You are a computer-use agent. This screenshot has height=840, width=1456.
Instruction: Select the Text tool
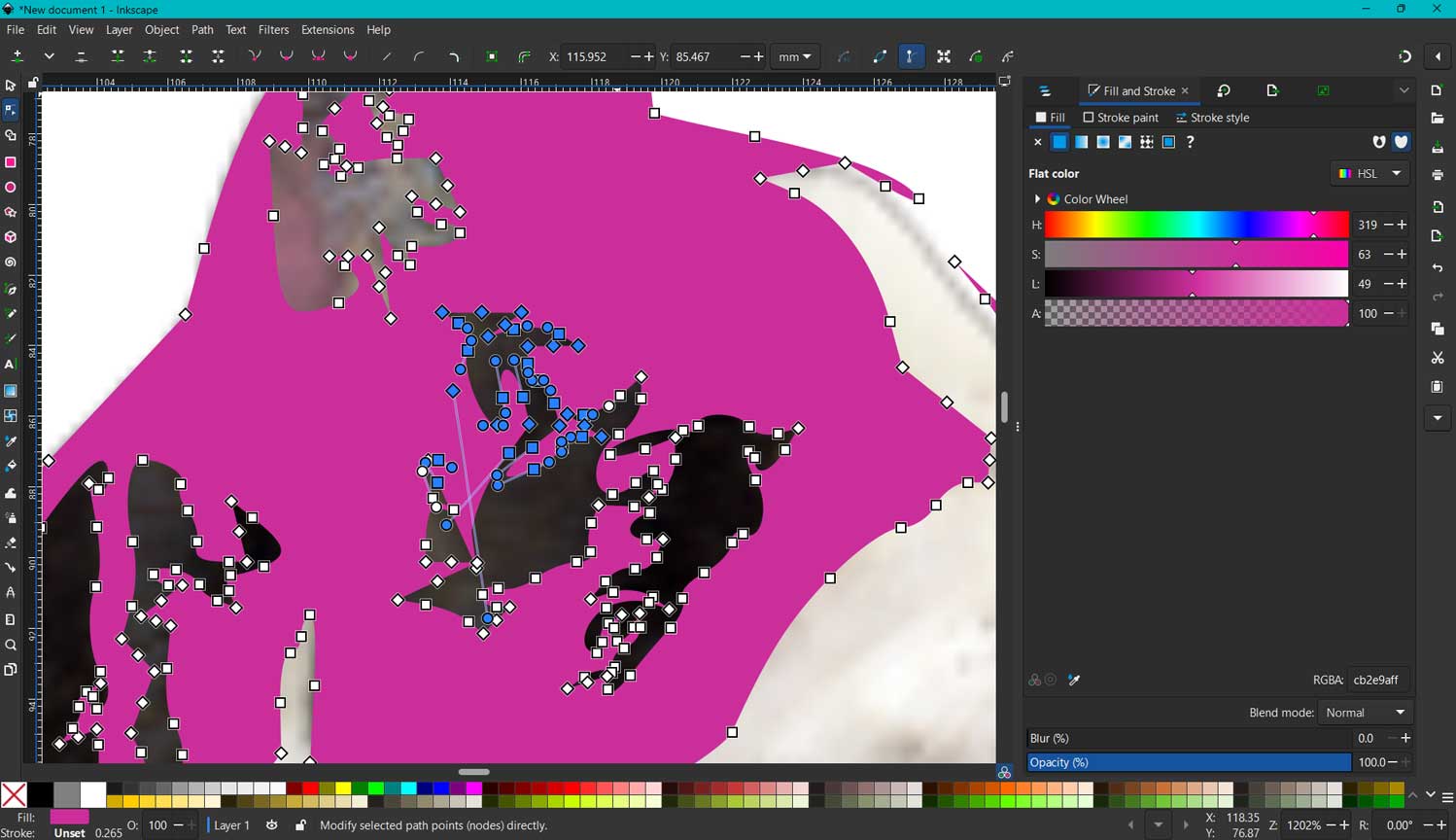[10, 365]
